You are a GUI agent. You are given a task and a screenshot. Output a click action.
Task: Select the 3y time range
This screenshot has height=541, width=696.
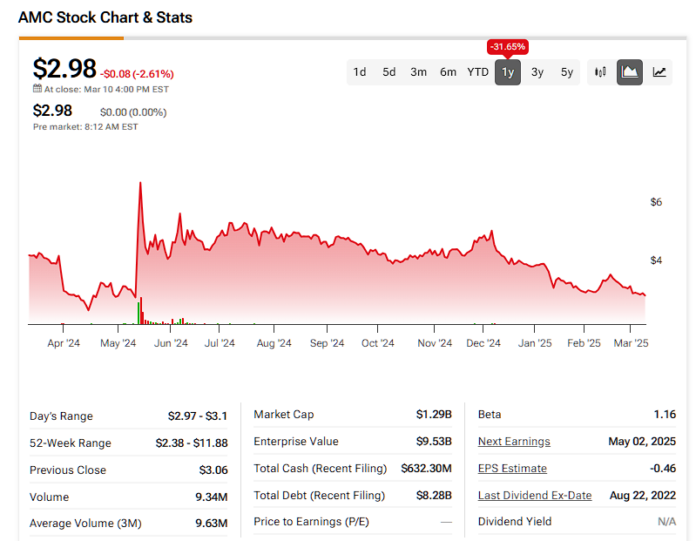click(537, 72)
